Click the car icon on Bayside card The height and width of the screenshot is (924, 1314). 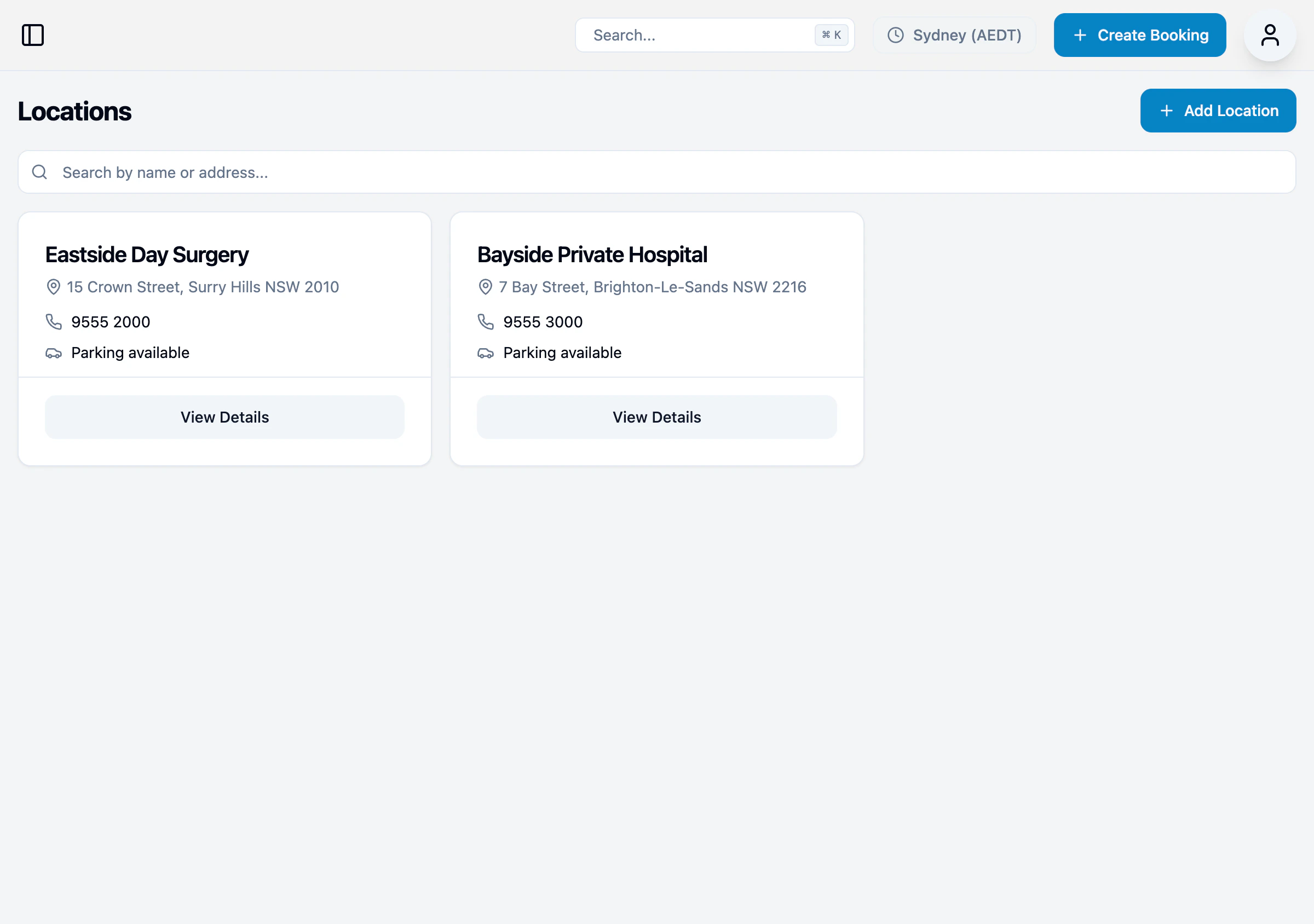tap(485, 353)
